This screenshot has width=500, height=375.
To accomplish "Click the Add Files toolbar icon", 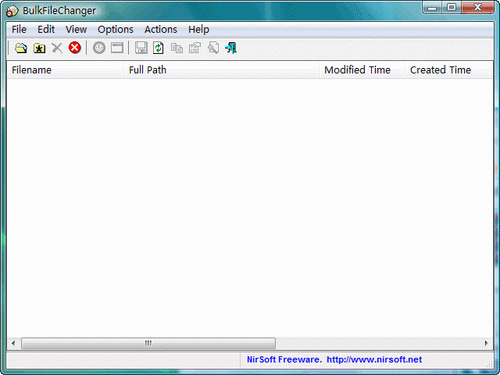I will tap(21, 48).
